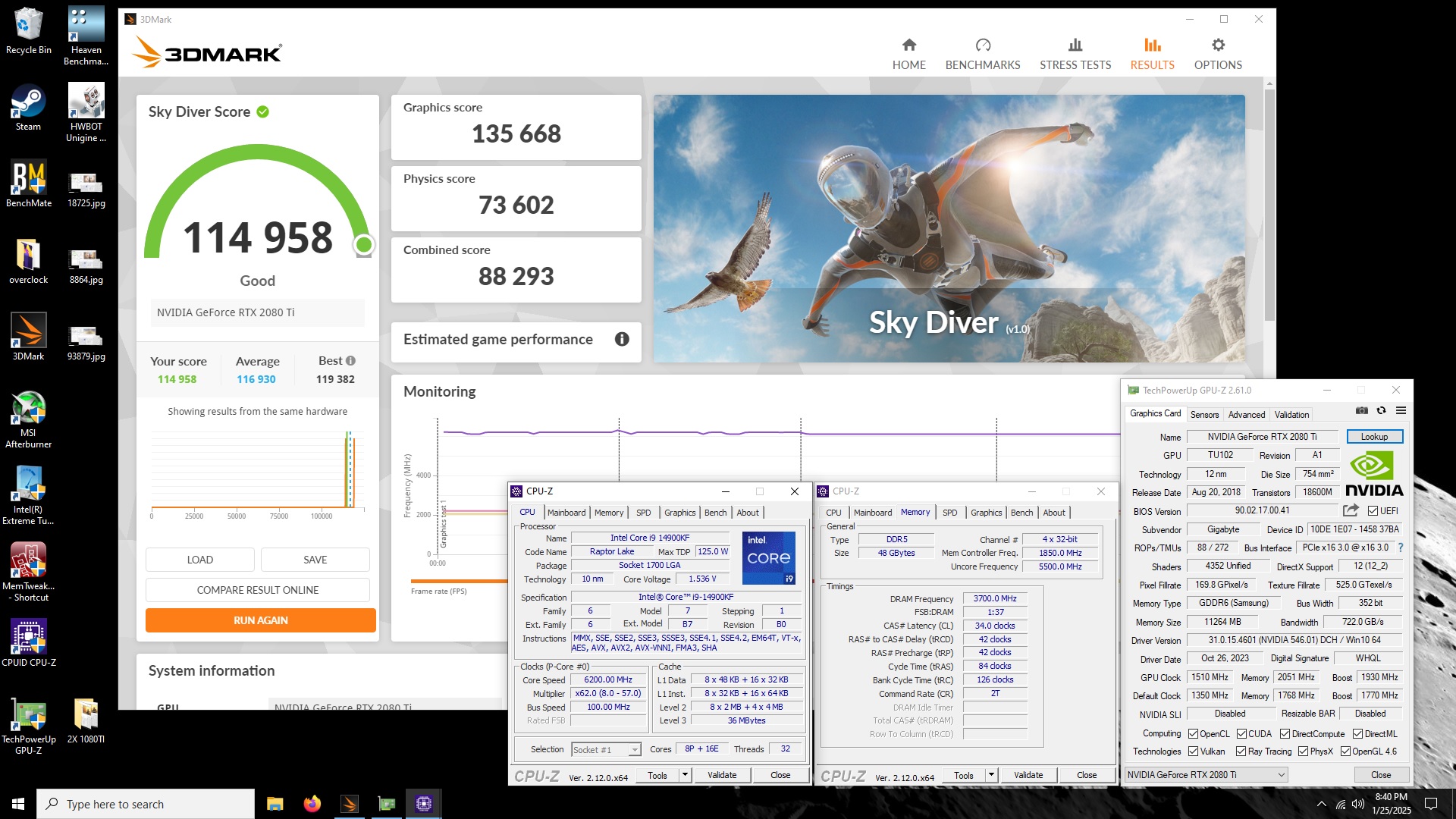The width and height of the screenshot is (1456, 819).
Task: Open the Windows Start menu
Action: pos(18,804)
